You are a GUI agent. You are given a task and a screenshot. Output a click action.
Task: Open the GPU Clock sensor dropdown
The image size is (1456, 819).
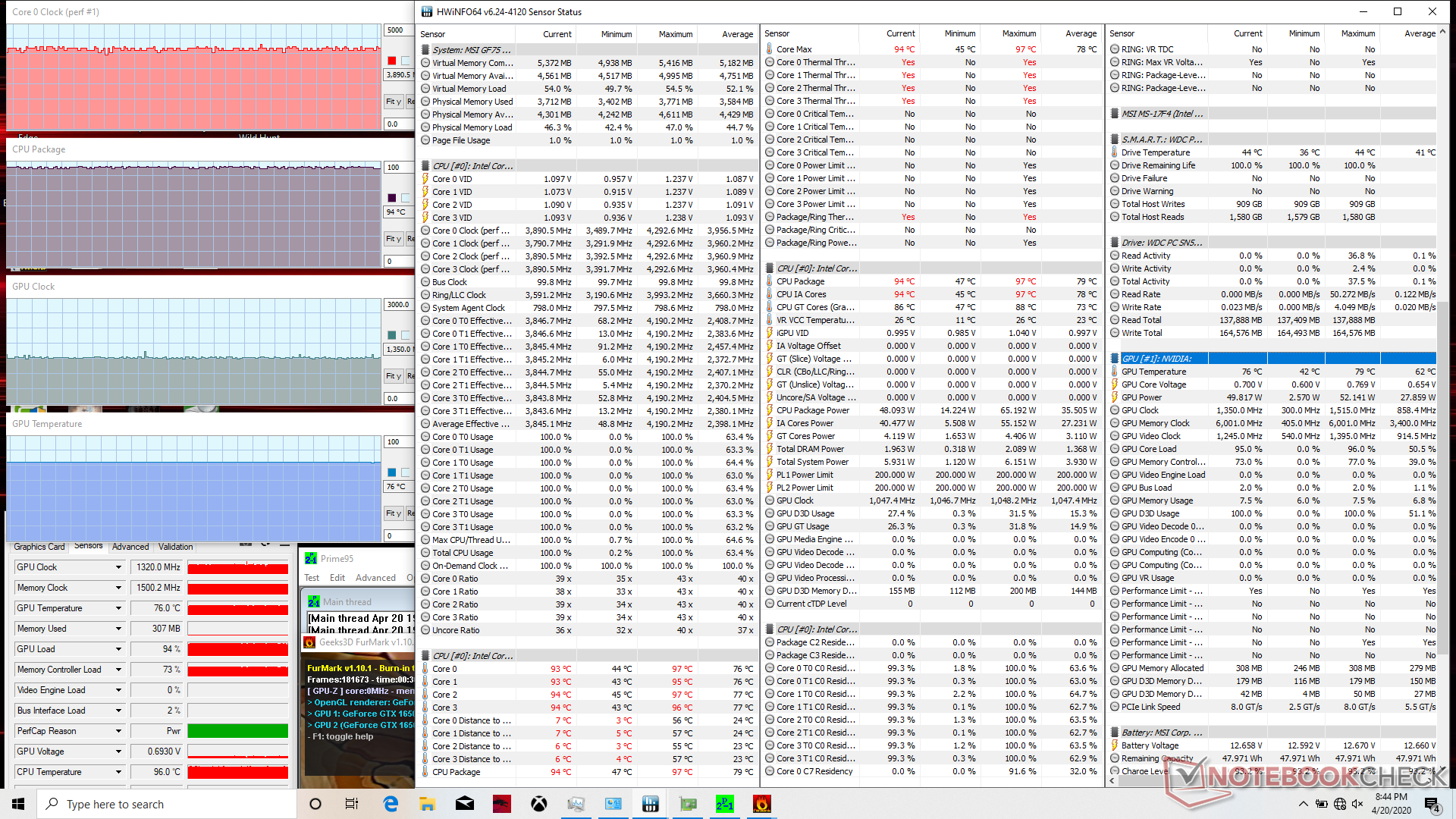point(118,567)
